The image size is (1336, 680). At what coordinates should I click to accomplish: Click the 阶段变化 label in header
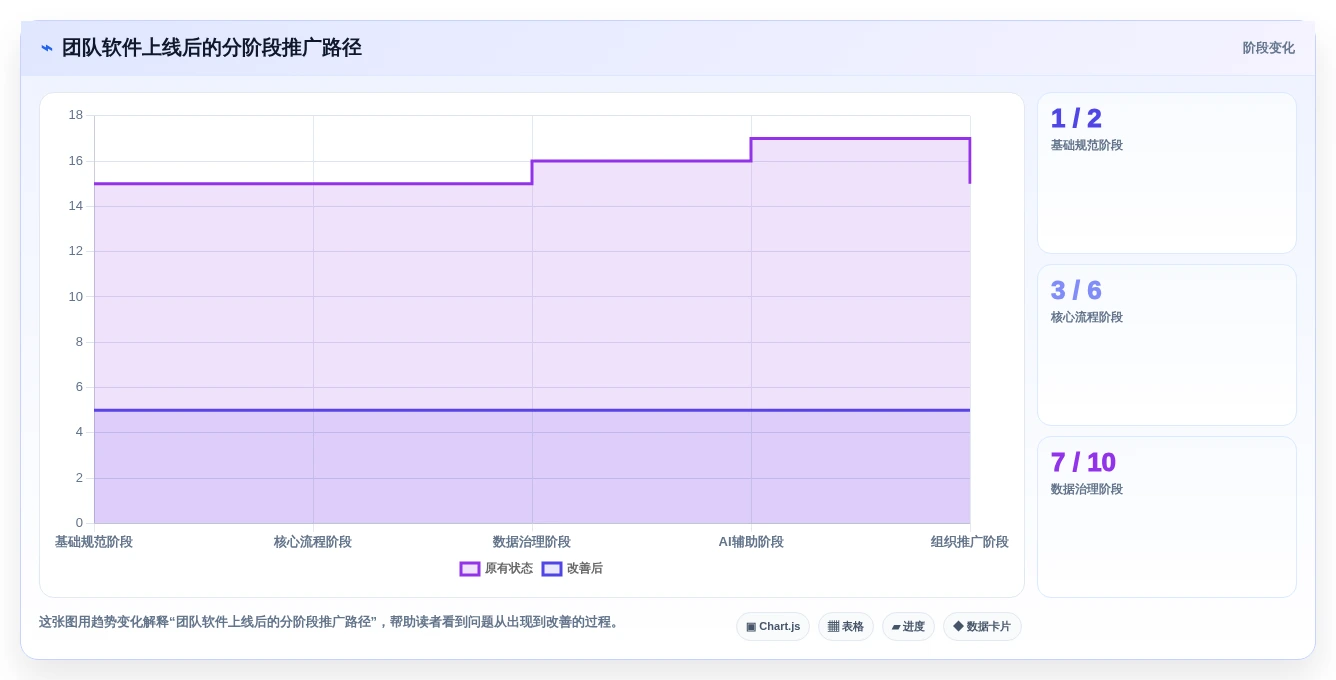1268,48
